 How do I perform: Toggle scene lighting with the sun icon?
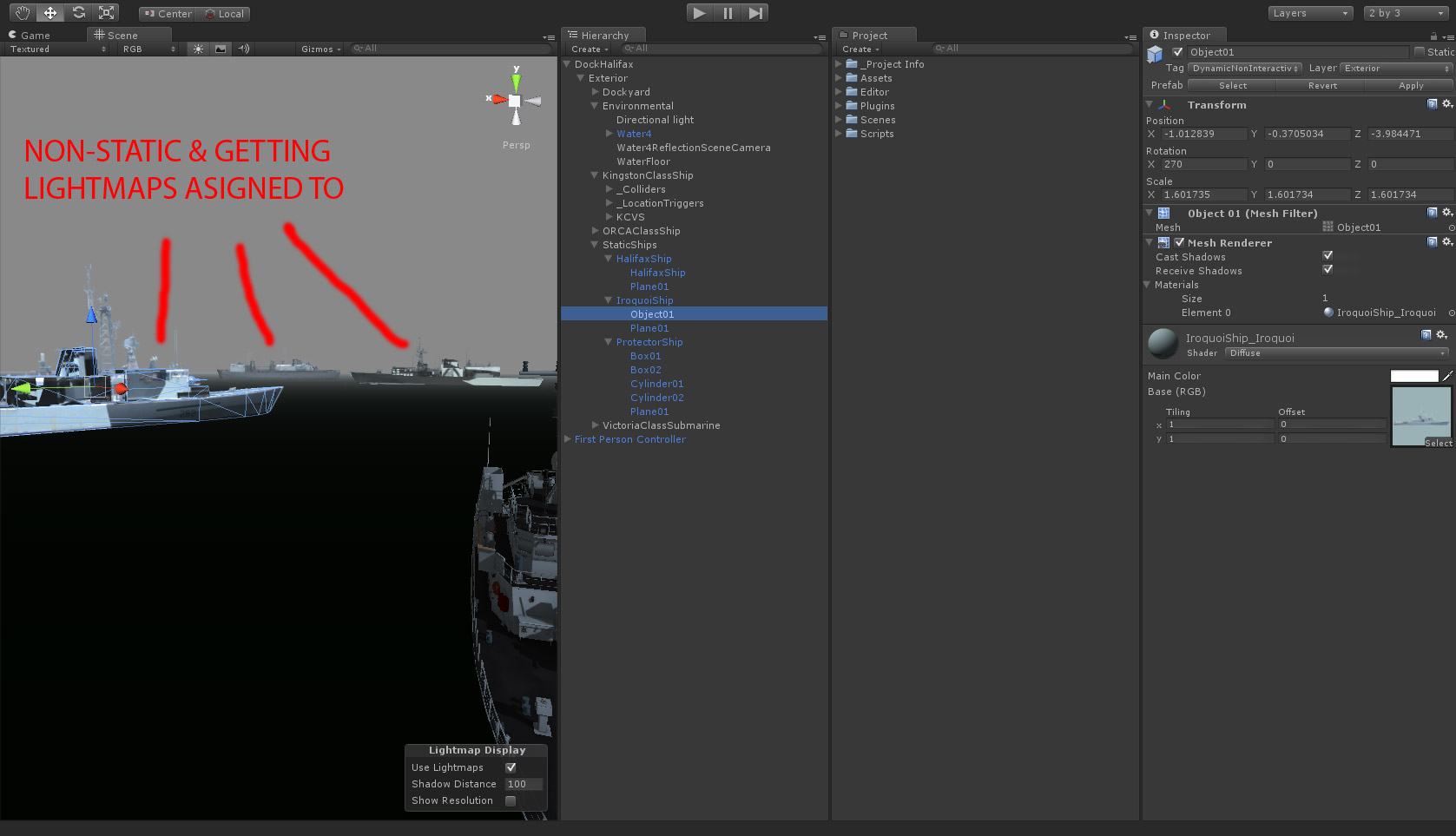tap(197, 49)
